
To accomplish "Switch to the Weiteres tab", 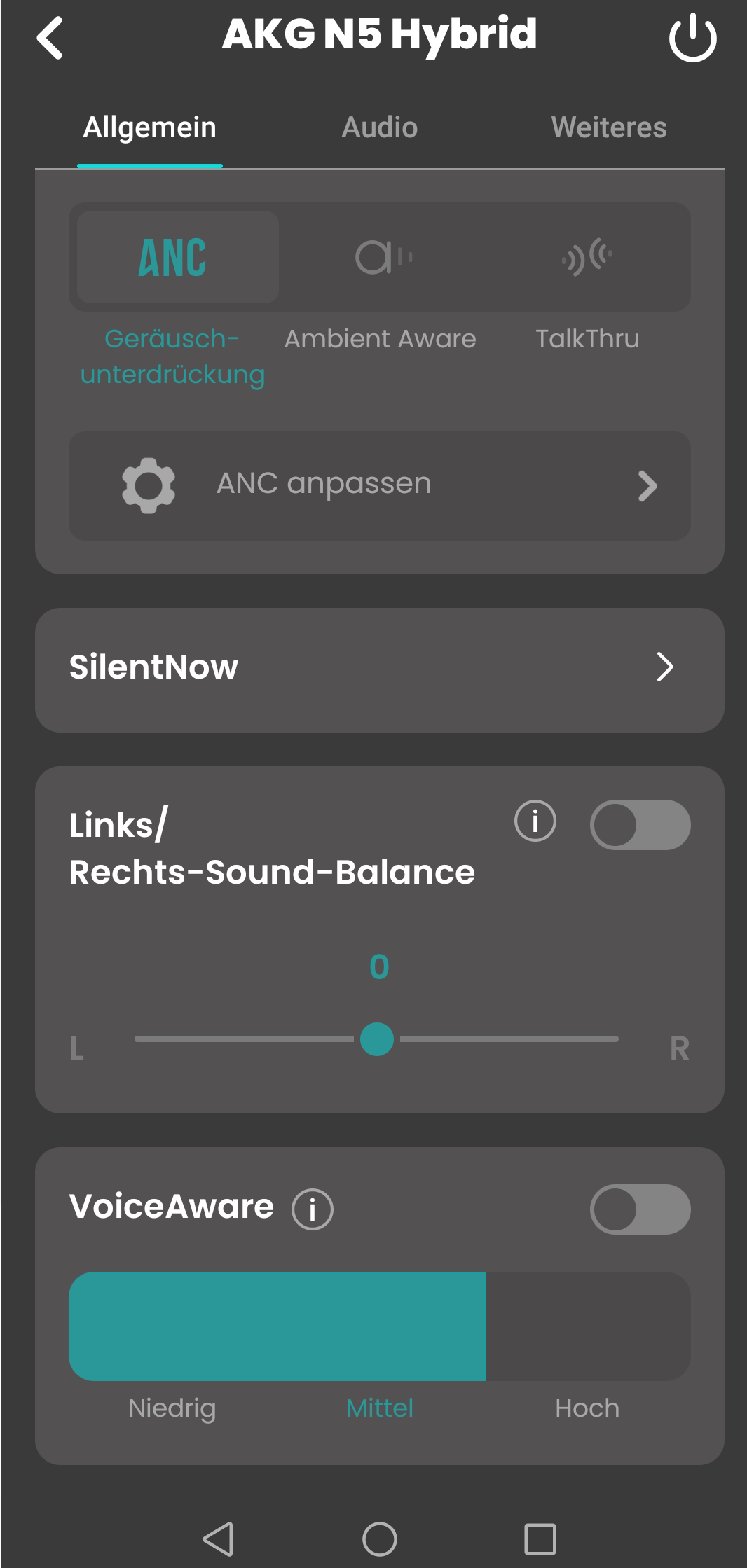I will (x=609, y=127).
